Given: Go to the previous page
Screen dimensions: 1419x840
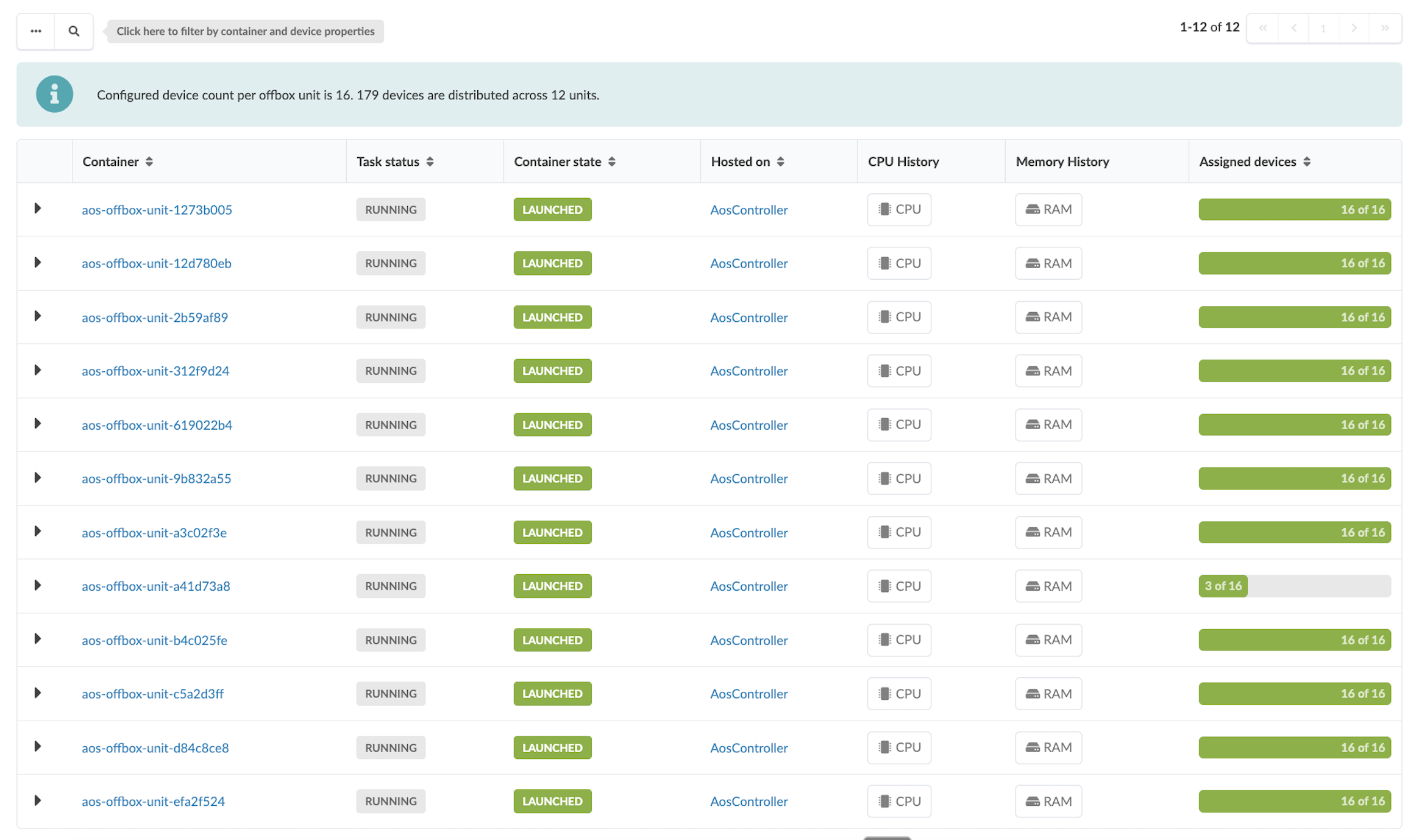Looking at the screenshot, I should [1293, 28].
